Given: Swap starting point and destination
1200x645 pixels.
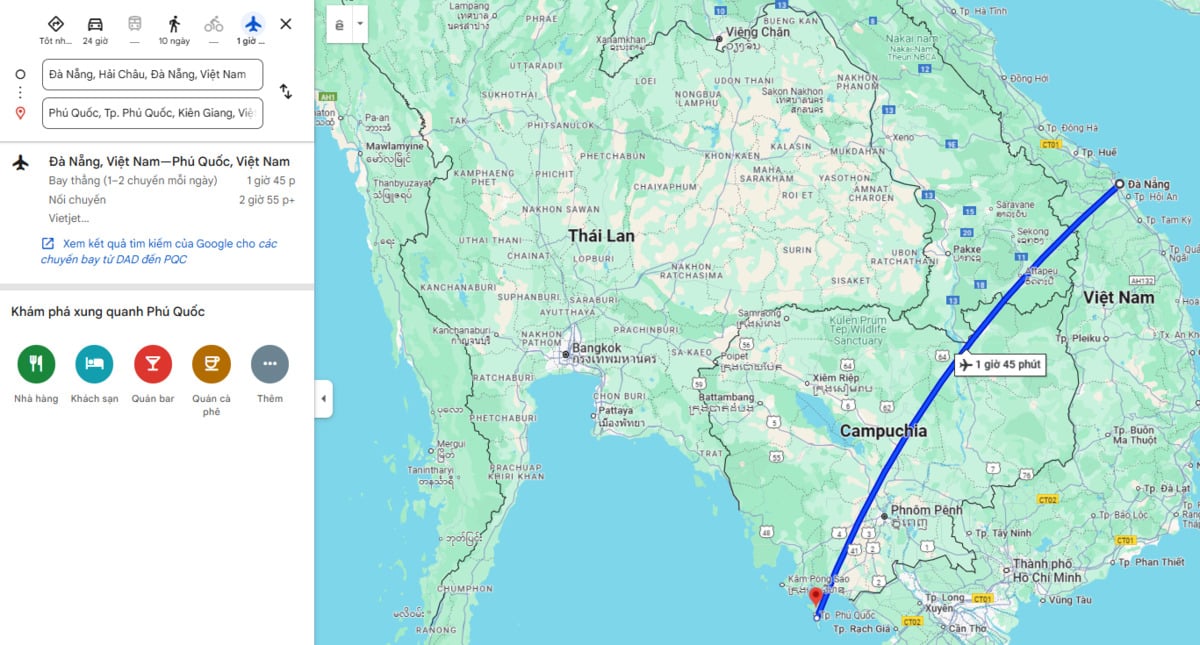Looking at the screenshot, I should 286,92.
